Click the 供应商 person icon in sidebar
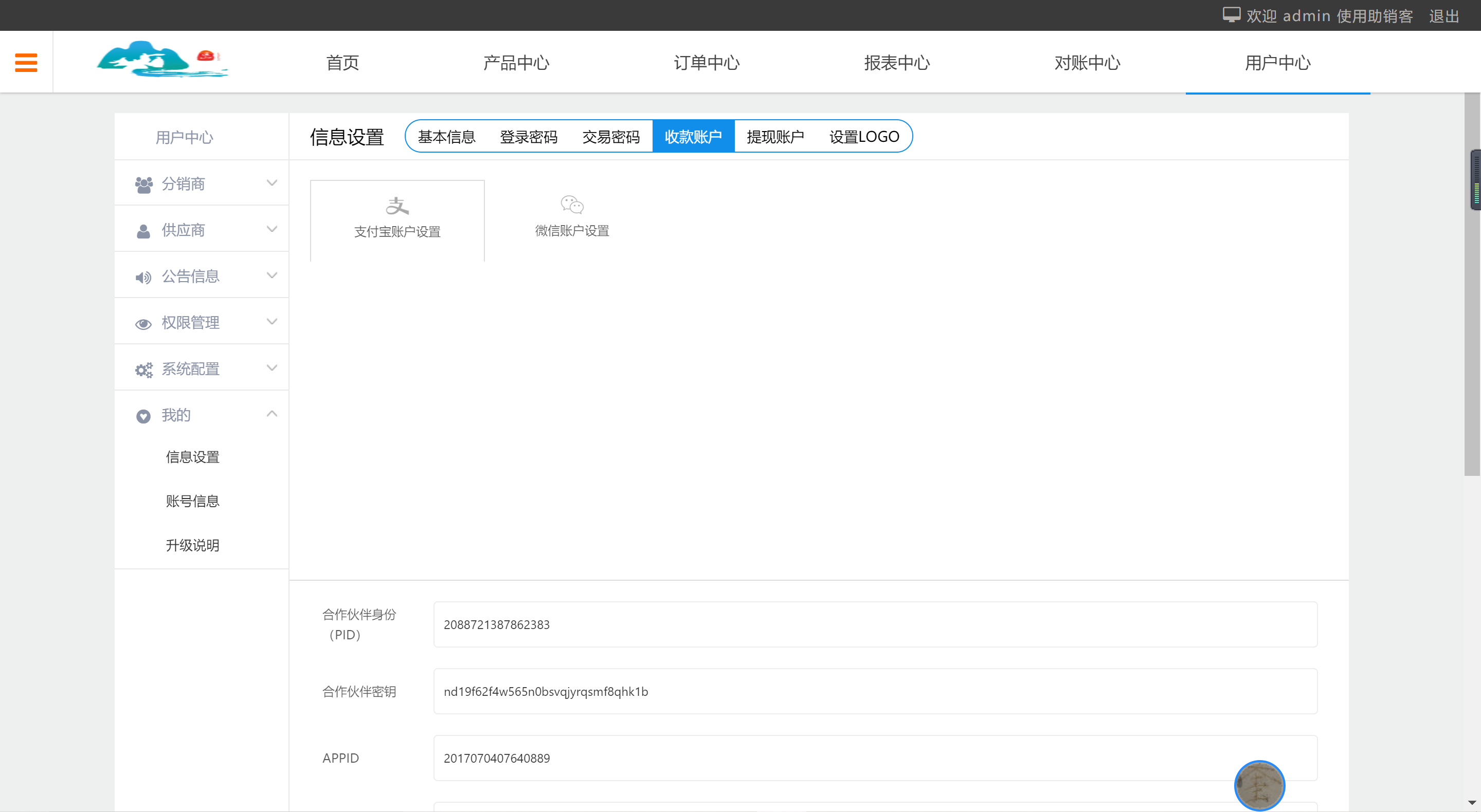The height and width of the screenshot is (812, 1481). point(143,229)
